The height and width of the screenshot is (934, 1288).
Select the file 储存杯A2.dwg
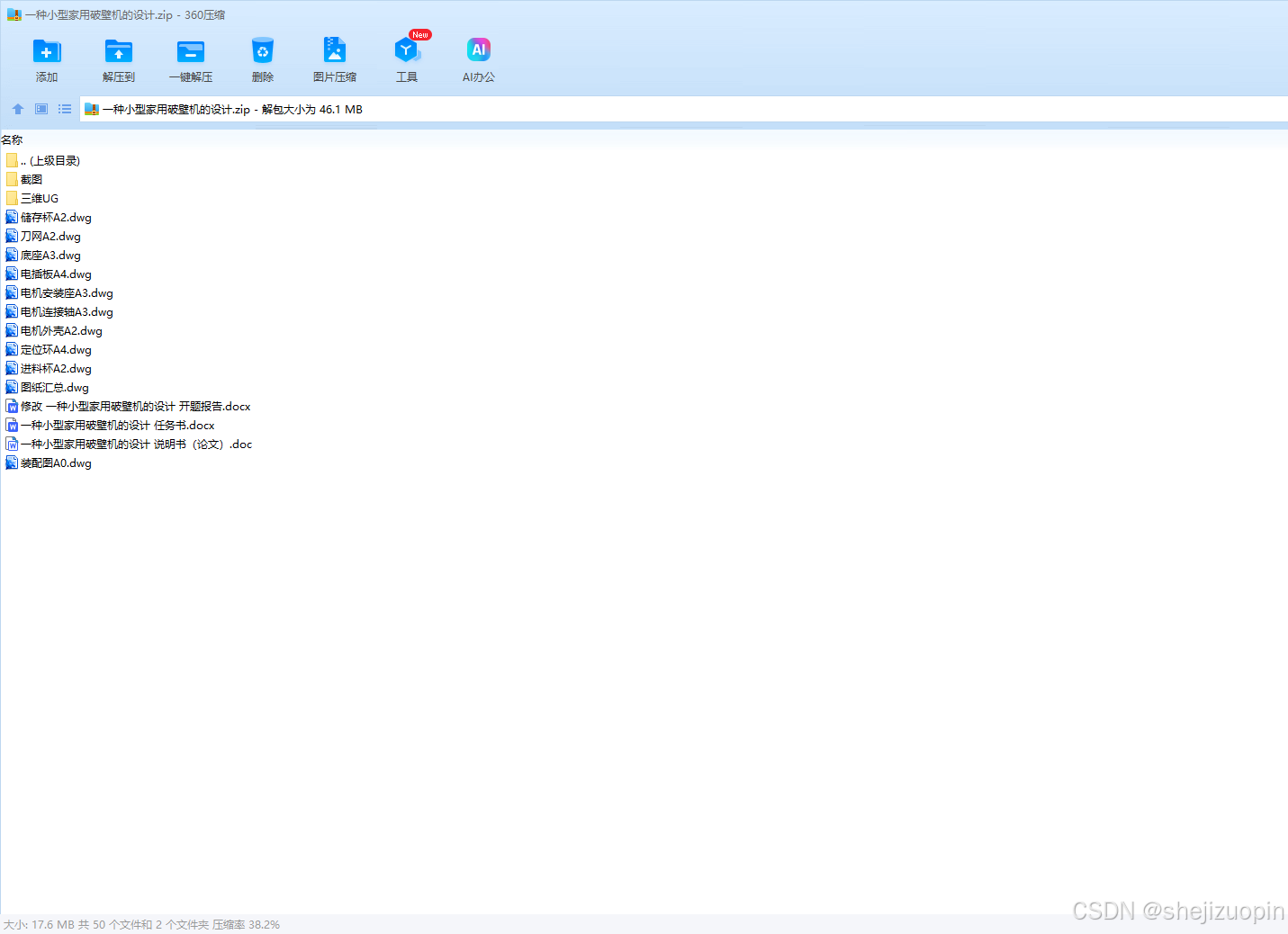pos(49,217)
